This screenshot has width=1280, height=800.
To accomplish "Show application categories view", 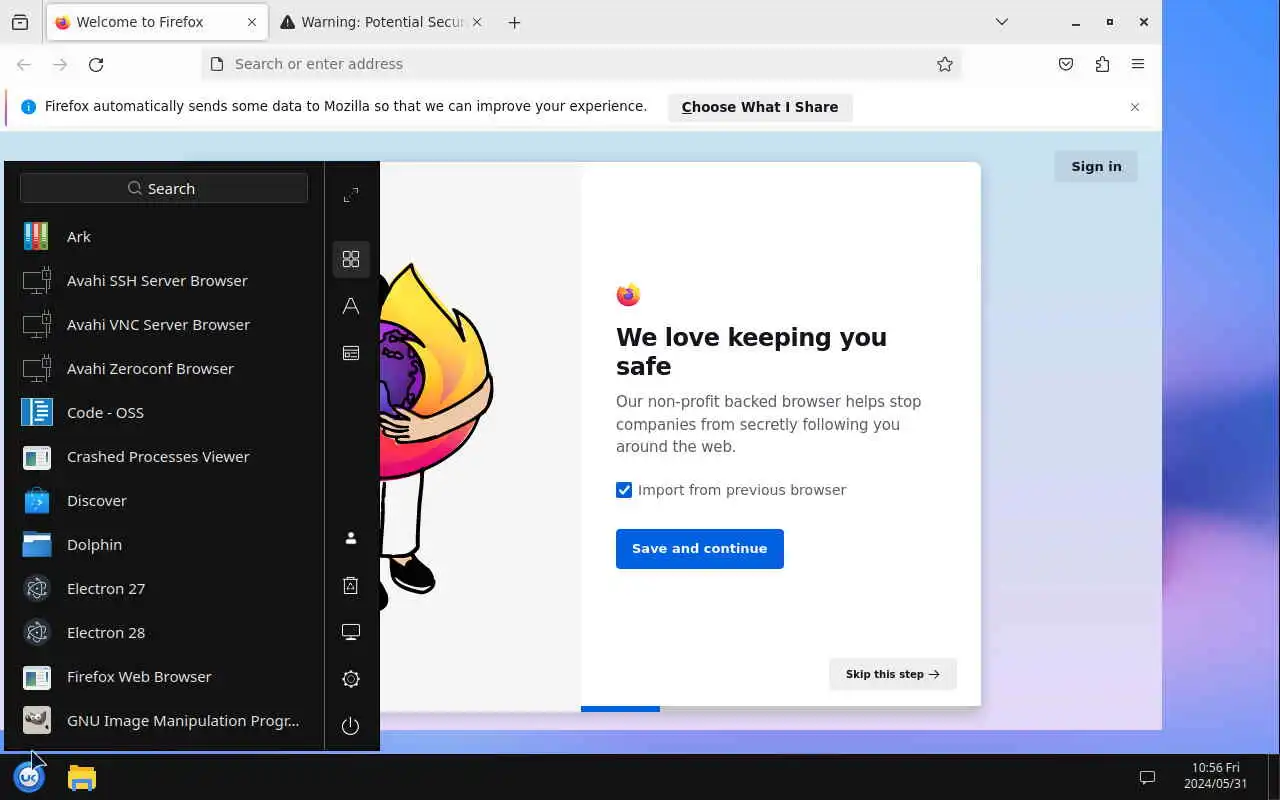I will coord(351,353).
